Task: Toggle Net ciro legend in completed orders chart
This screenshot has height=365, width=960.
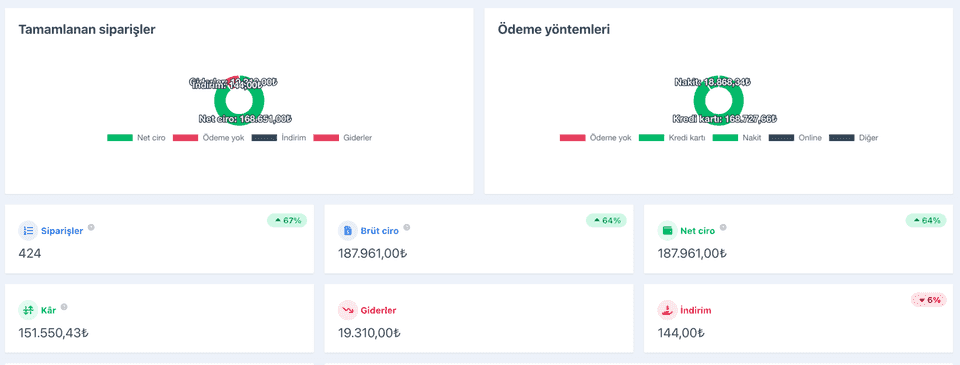Action: tap(136, 138)
